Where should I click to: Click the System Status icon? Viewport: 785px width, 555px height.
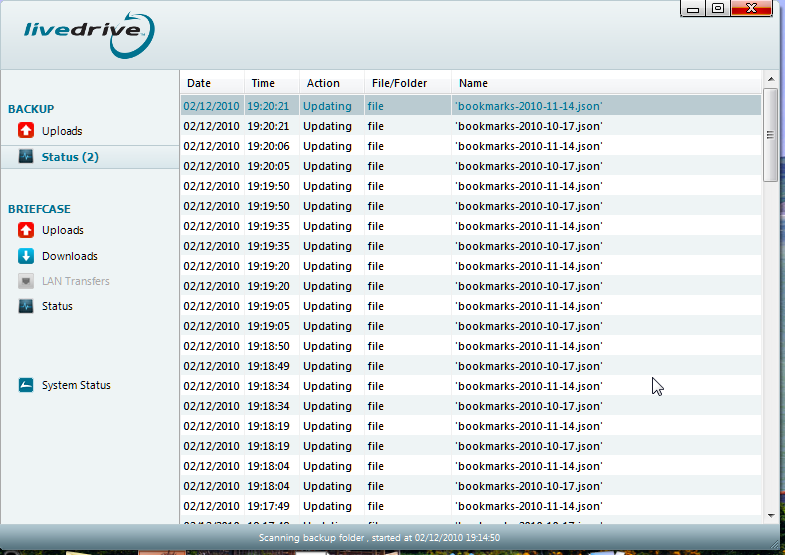click(x=26, y=385)
